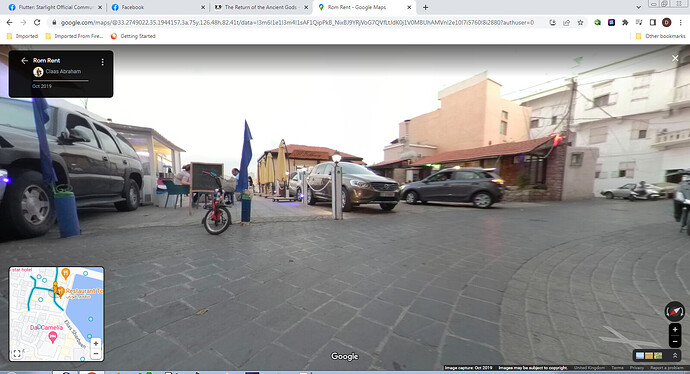The width and height of the screenshot is (690, 374).
Task: Click the Restaurant marker on the minimap
Action: click(x=61, y=291)
